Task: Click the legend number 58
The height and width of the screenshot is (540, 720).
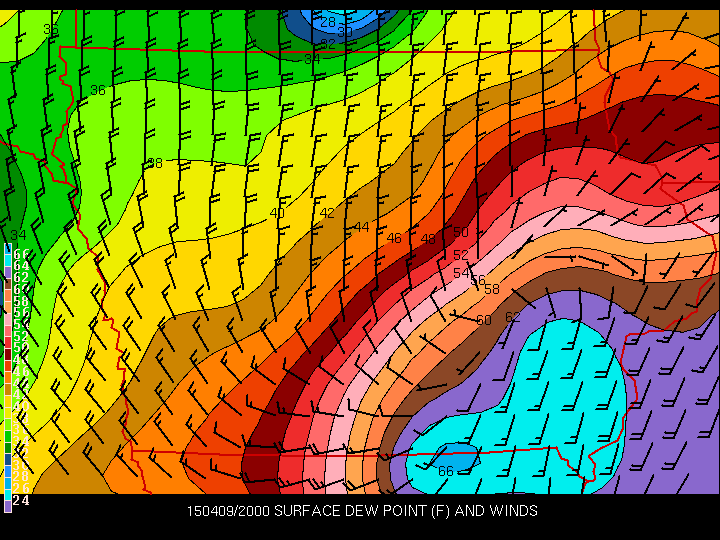Action: 22,302
